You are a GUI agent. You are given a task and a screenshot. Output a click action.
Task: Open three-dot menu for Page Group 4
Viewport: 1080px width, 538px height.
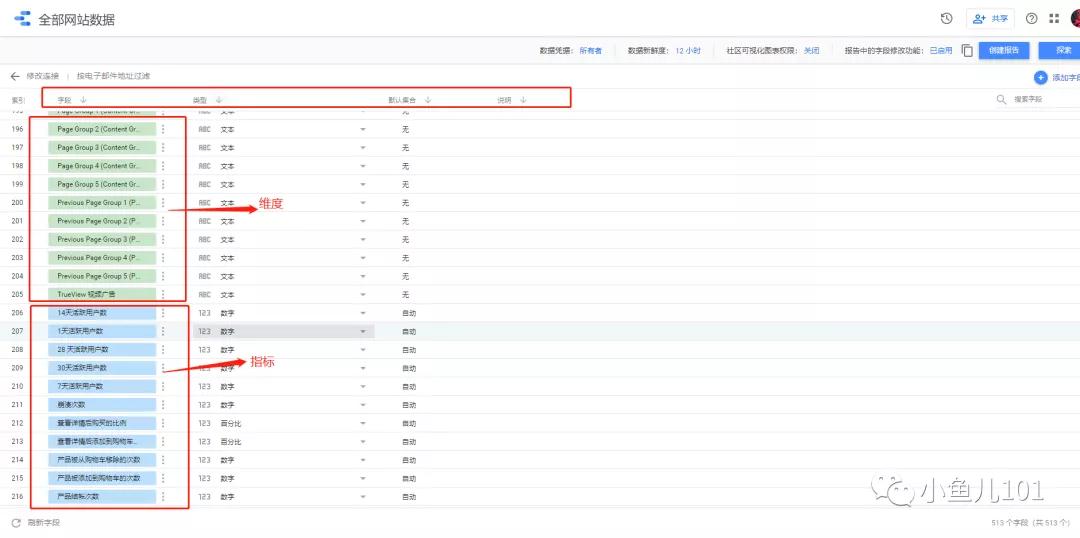click(163, 166)
